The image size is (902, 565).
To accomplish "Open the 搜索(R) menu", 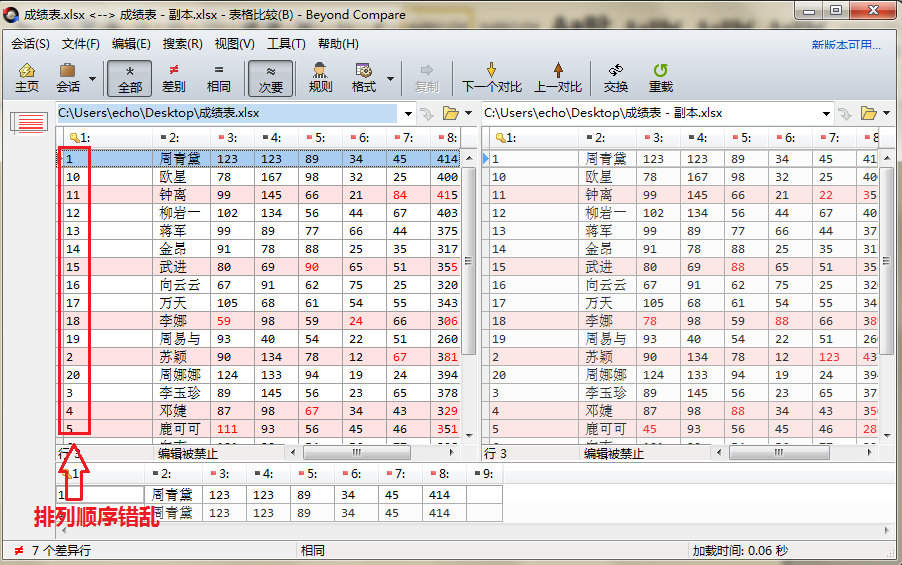I will tap(182, 44).
